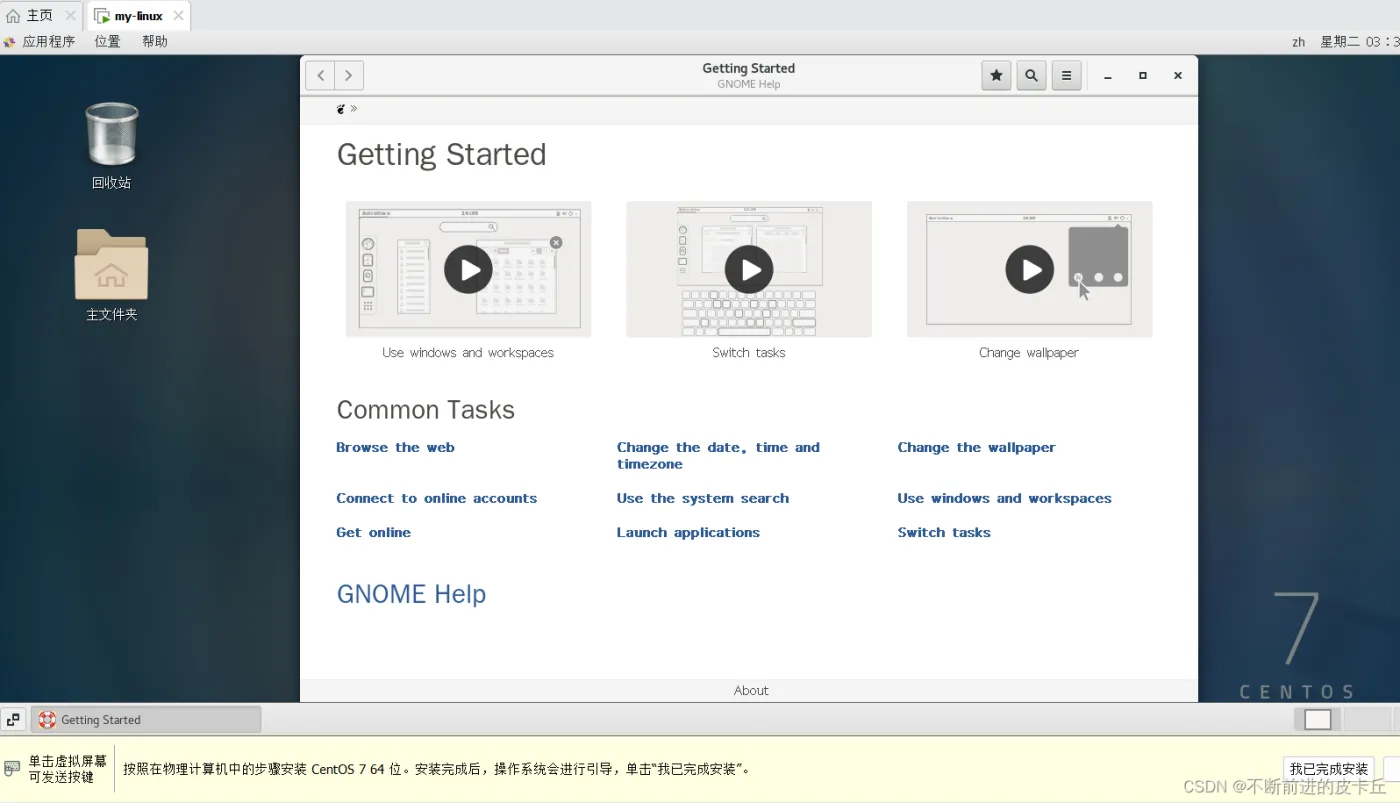Close the 主页 tab
This screenshot has height=803, width=1400.
click(70, 16)
